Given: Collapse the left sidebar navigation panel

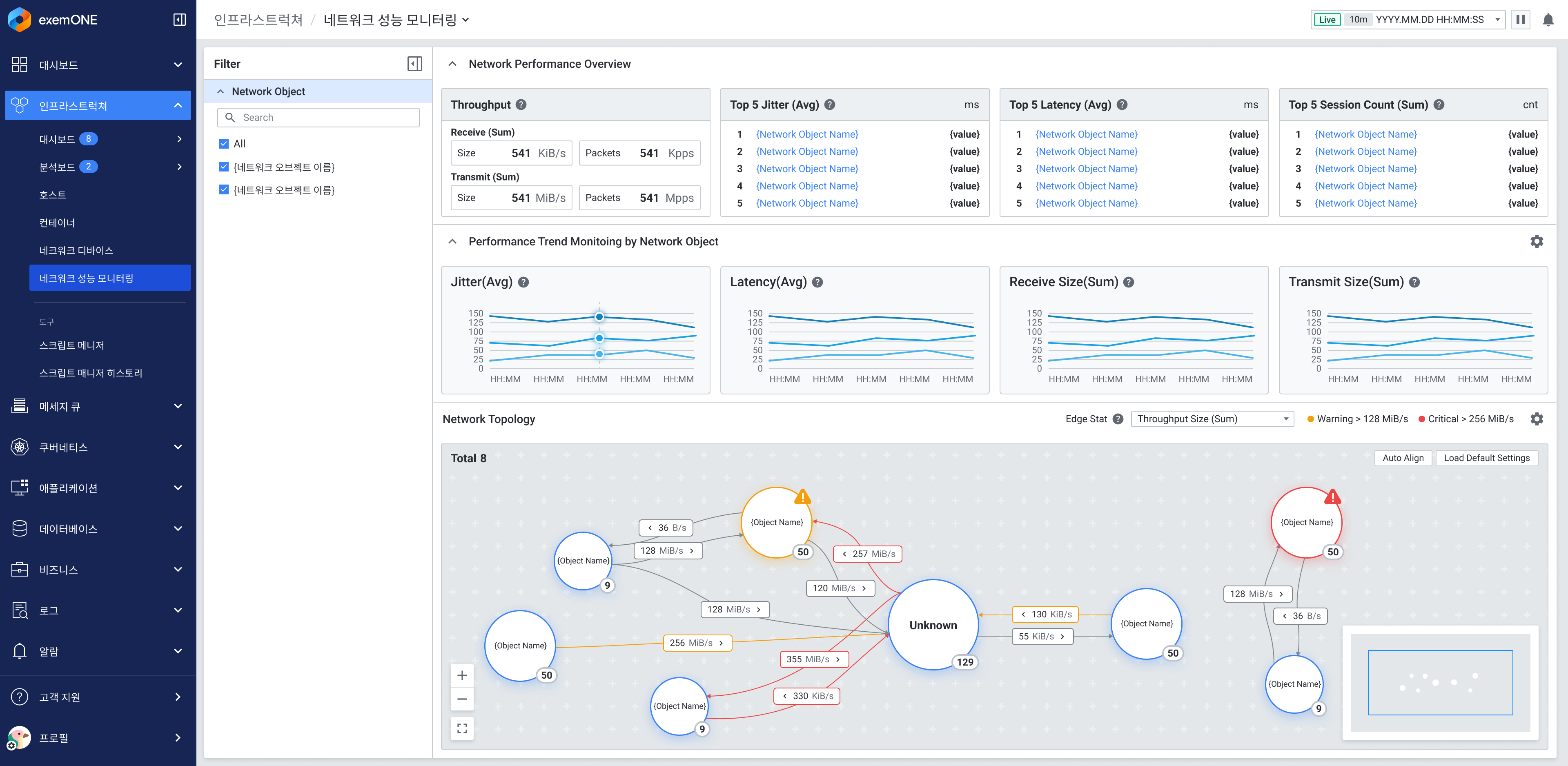Looking at the screenshot, I should pyautogui.click(x=180, y=20).
